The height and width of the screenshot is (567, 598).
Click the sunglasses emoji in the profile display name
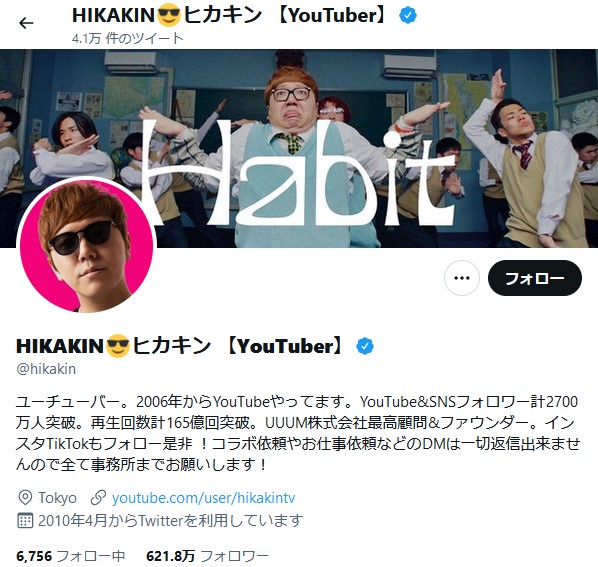[x=118, y=346]
